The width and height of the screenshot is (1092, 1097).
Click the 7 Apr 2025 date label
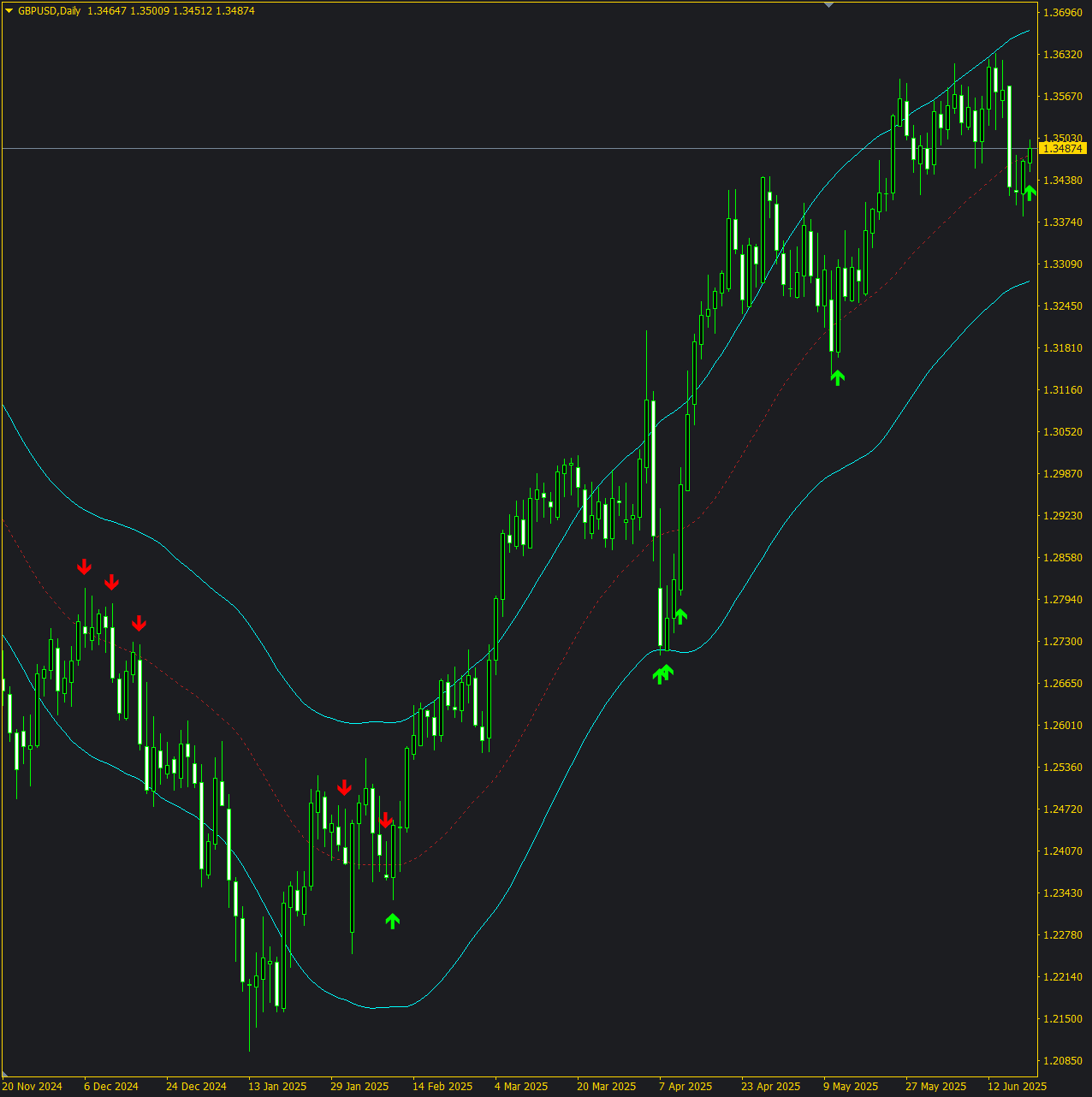click(685, 1087)
